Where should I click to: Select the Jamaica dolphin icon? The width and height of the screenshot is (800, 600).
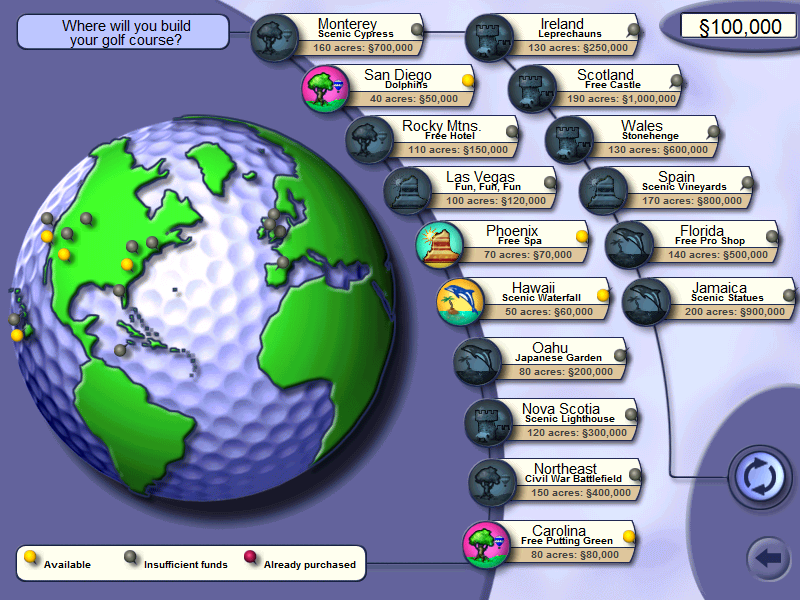646,302
